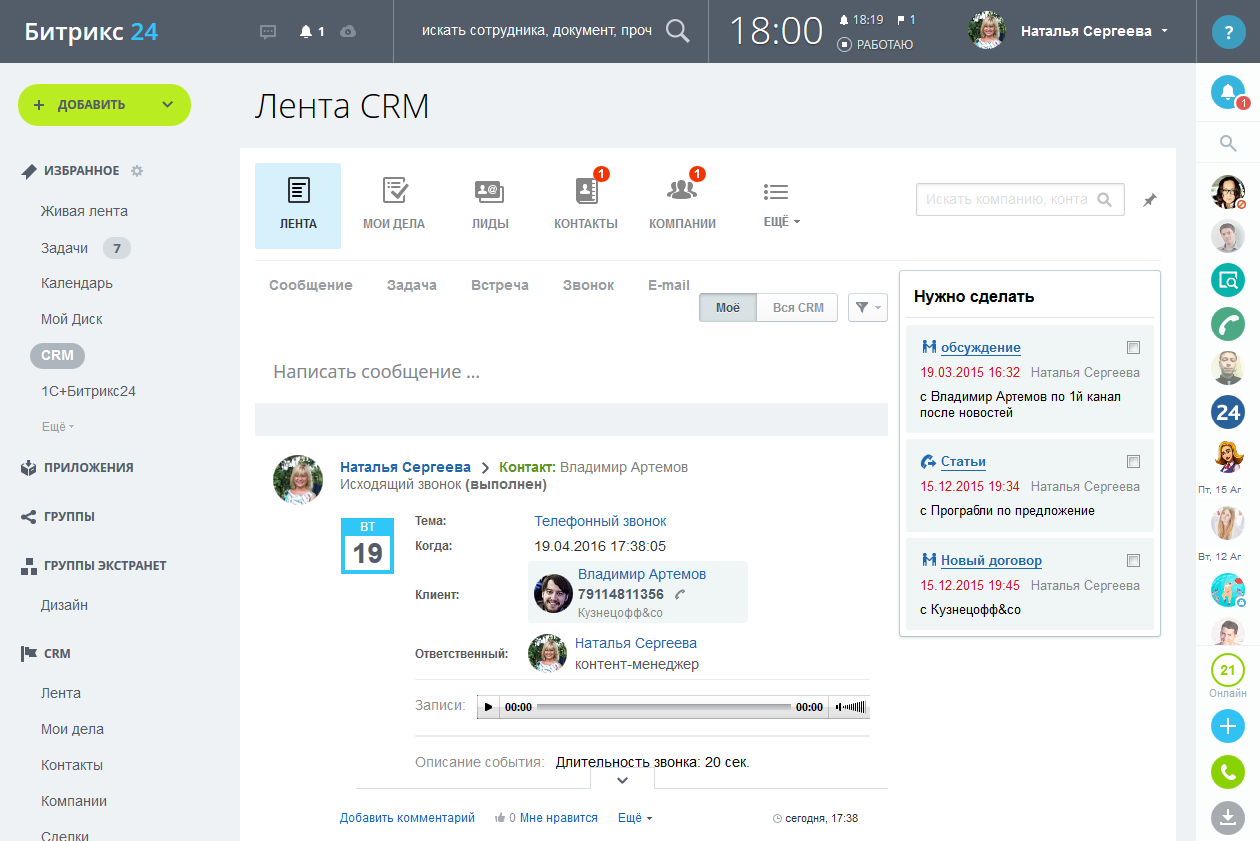1260x841 pixels.
Task: Open the обсуждение task link
Action: (981, 348)
